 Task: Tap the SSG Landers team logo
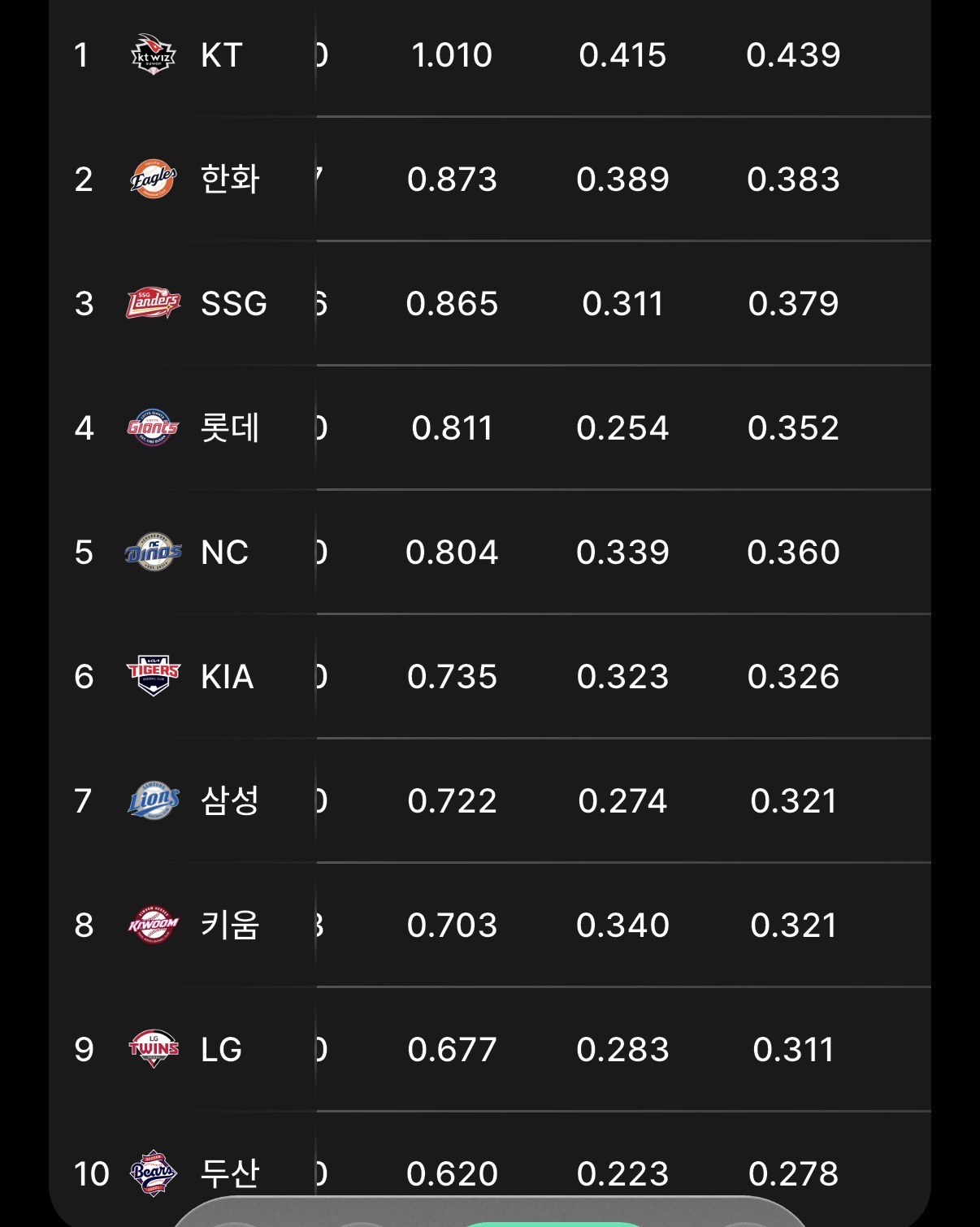pos(153,303)
